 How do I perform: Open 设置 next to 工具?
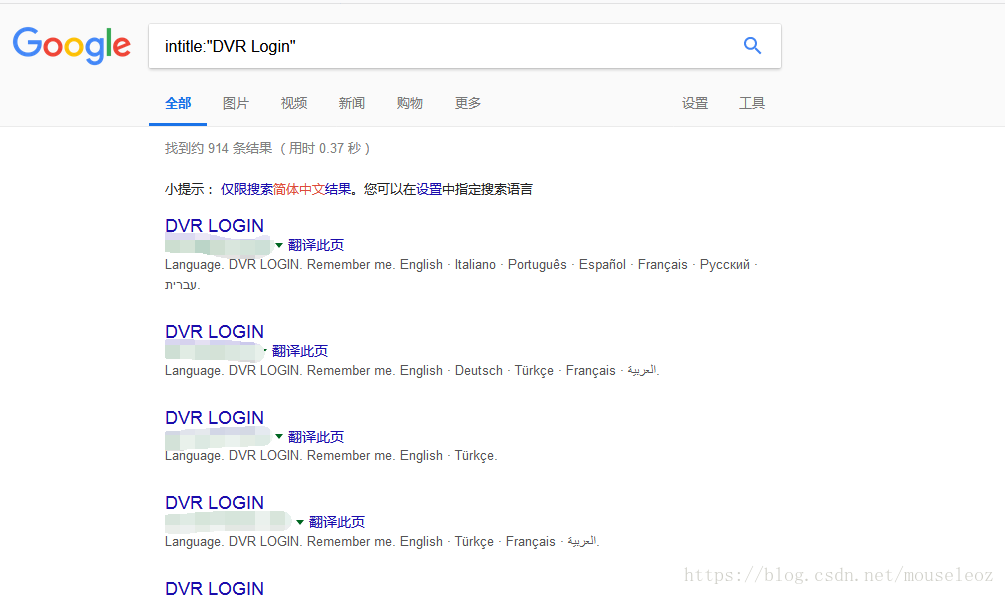695,103
